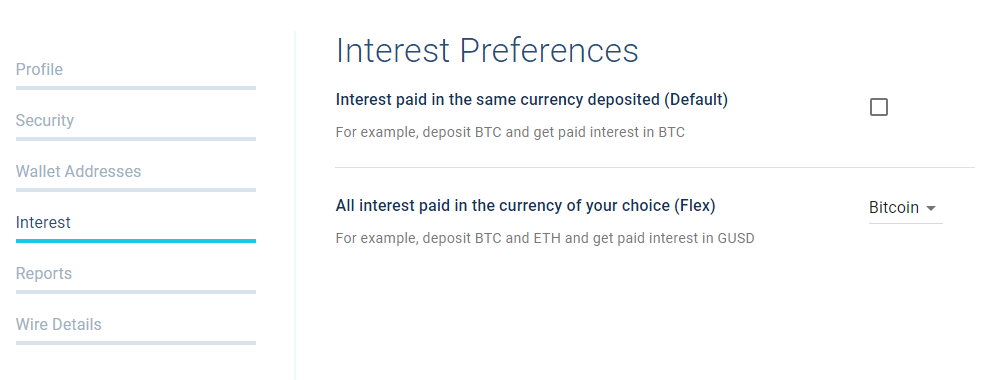Click the divider between Default and Flex
Image resolution: width=1005 pixels, height=380 pixels.
coord(655,168)
